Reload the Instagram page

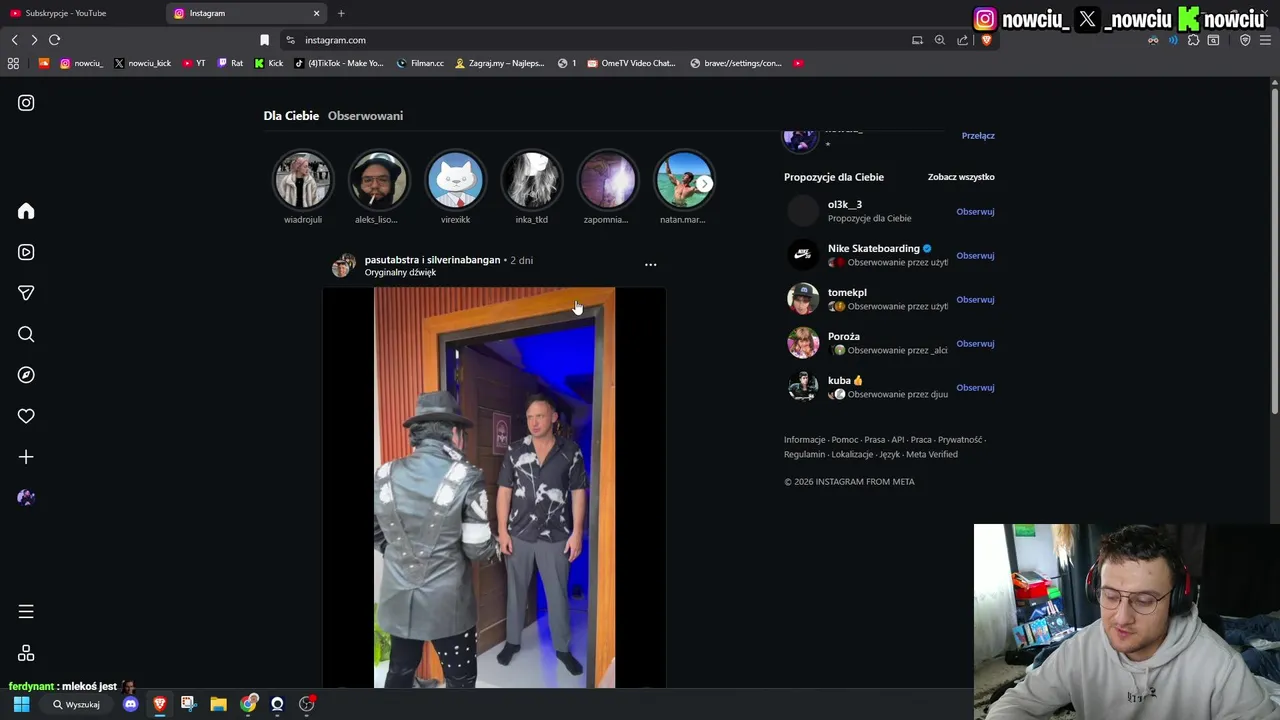tap(54, 40)
